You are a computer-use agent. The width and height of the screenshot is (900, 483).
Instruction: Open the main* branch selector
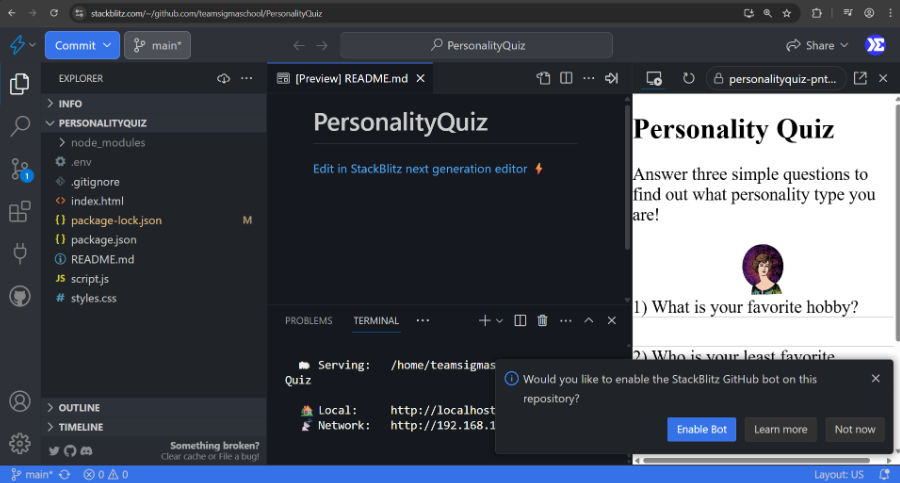[x=157, y=45]
